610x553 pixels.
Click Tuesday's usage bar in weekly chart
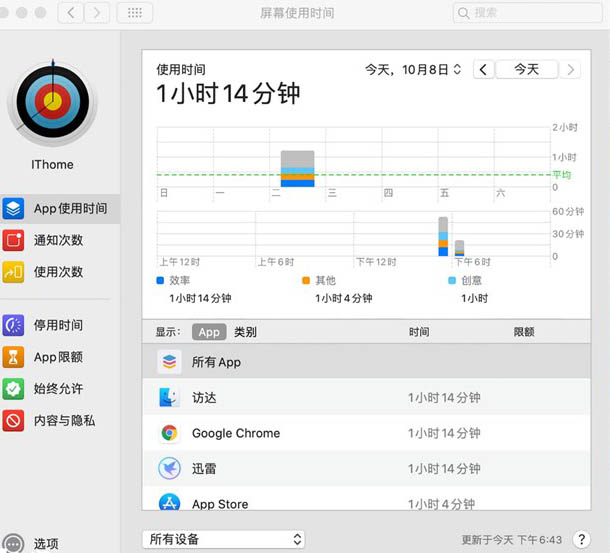298,169
